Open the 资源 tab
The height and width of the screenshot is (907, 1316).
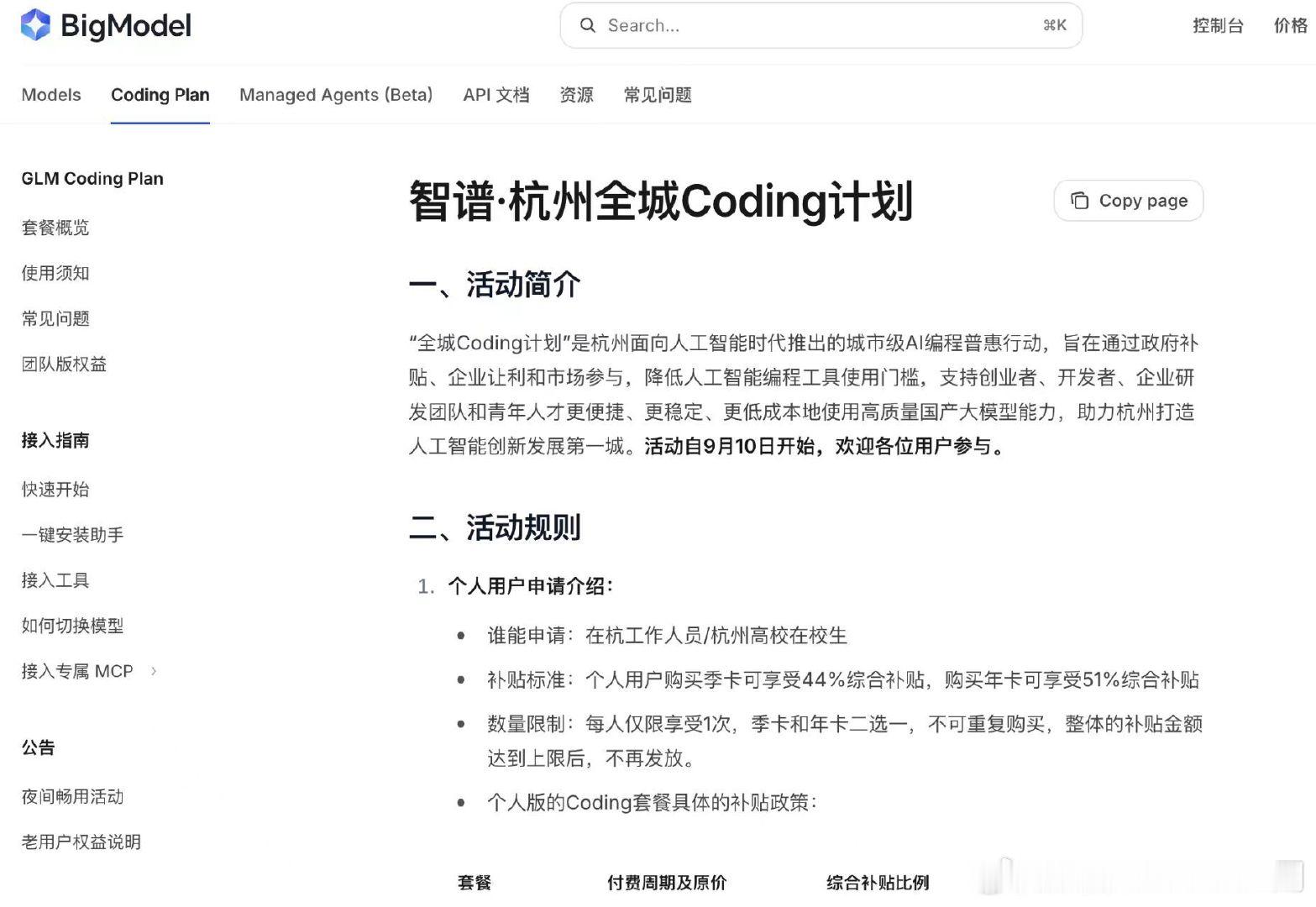[x=576, y=95]
